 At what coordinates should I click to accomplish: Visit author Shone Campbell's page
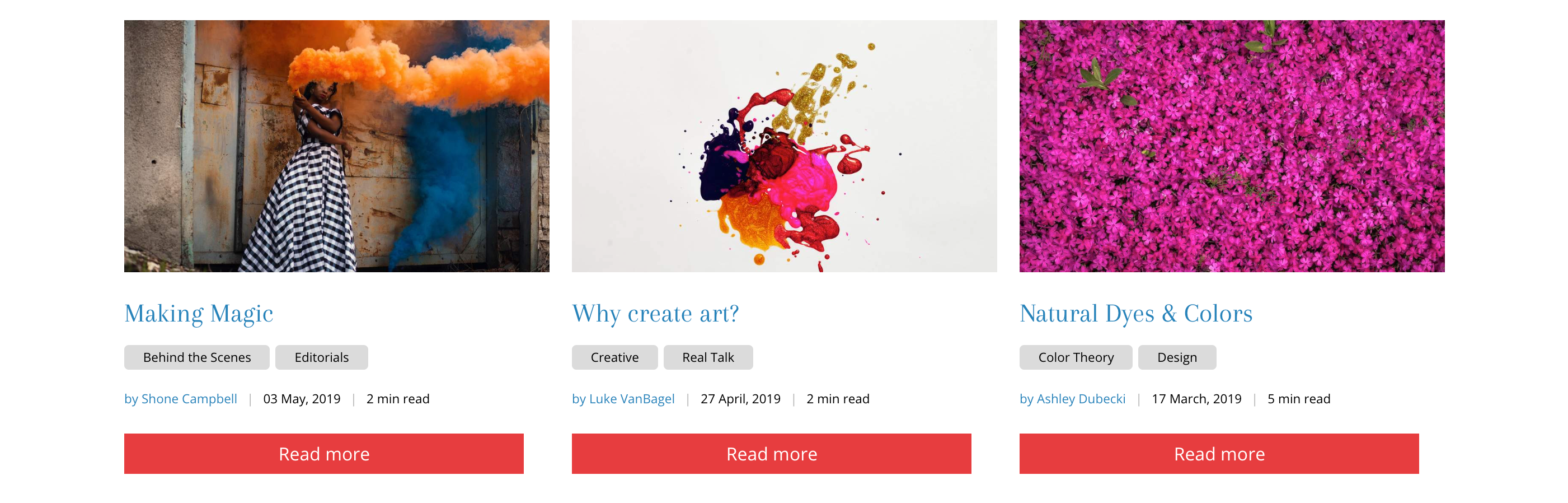tap(181, 399)
